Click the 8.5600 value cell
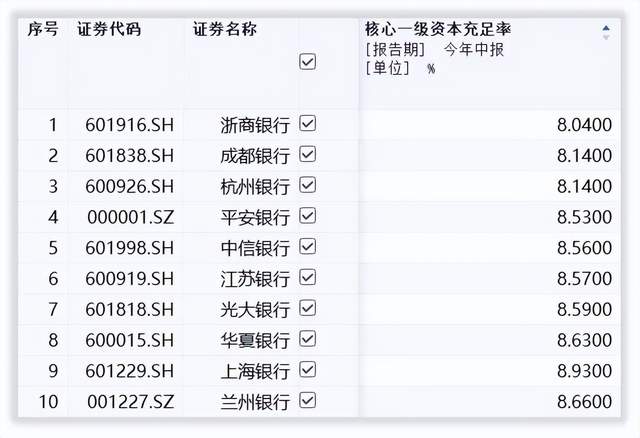Screen dimensions: 640x438 584,248
